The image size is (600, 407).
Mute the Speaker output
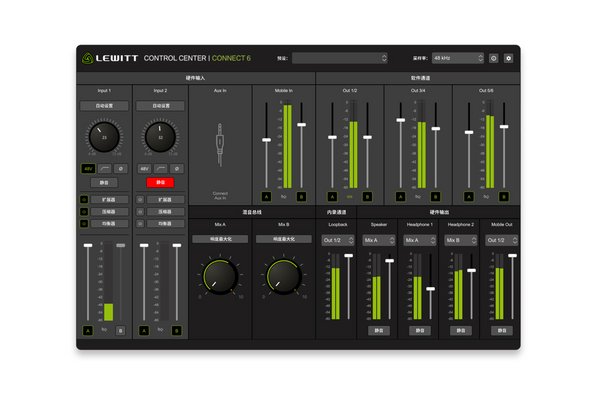point(378,330)
